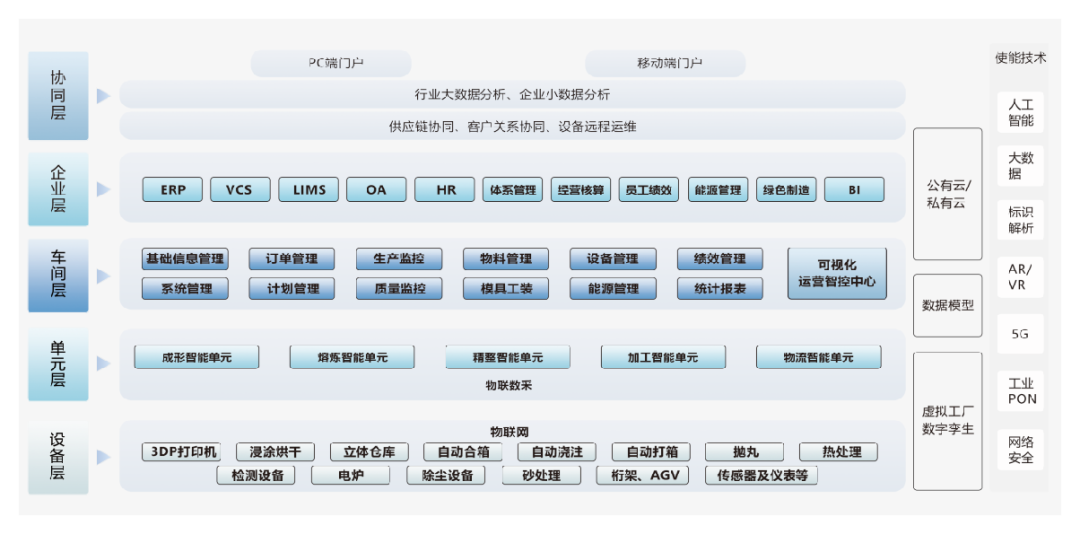Screen dimensions: 1080x534
Task: Select the LIMS box in enterprise layer
Action: click(x=309, y=190)
